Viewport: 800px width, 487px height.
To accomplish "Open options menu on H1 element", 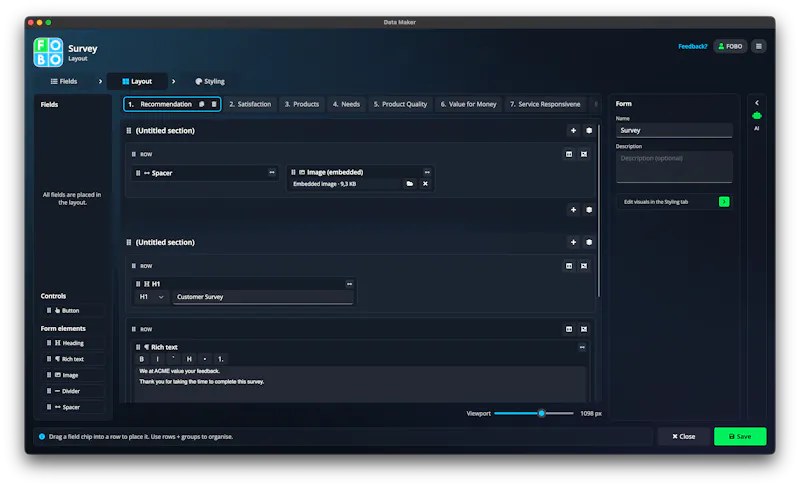I will [x=349, y=284].
